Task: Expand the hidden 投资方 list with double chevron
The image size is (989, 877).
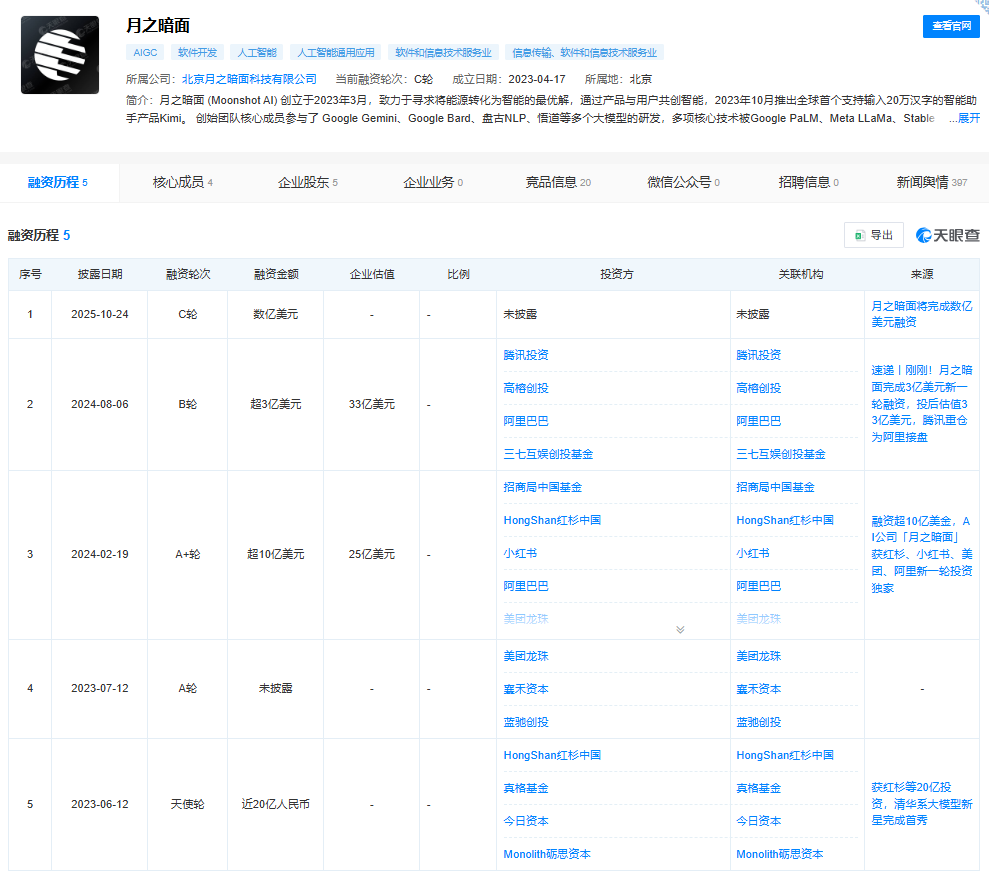Action: (680, 628)
